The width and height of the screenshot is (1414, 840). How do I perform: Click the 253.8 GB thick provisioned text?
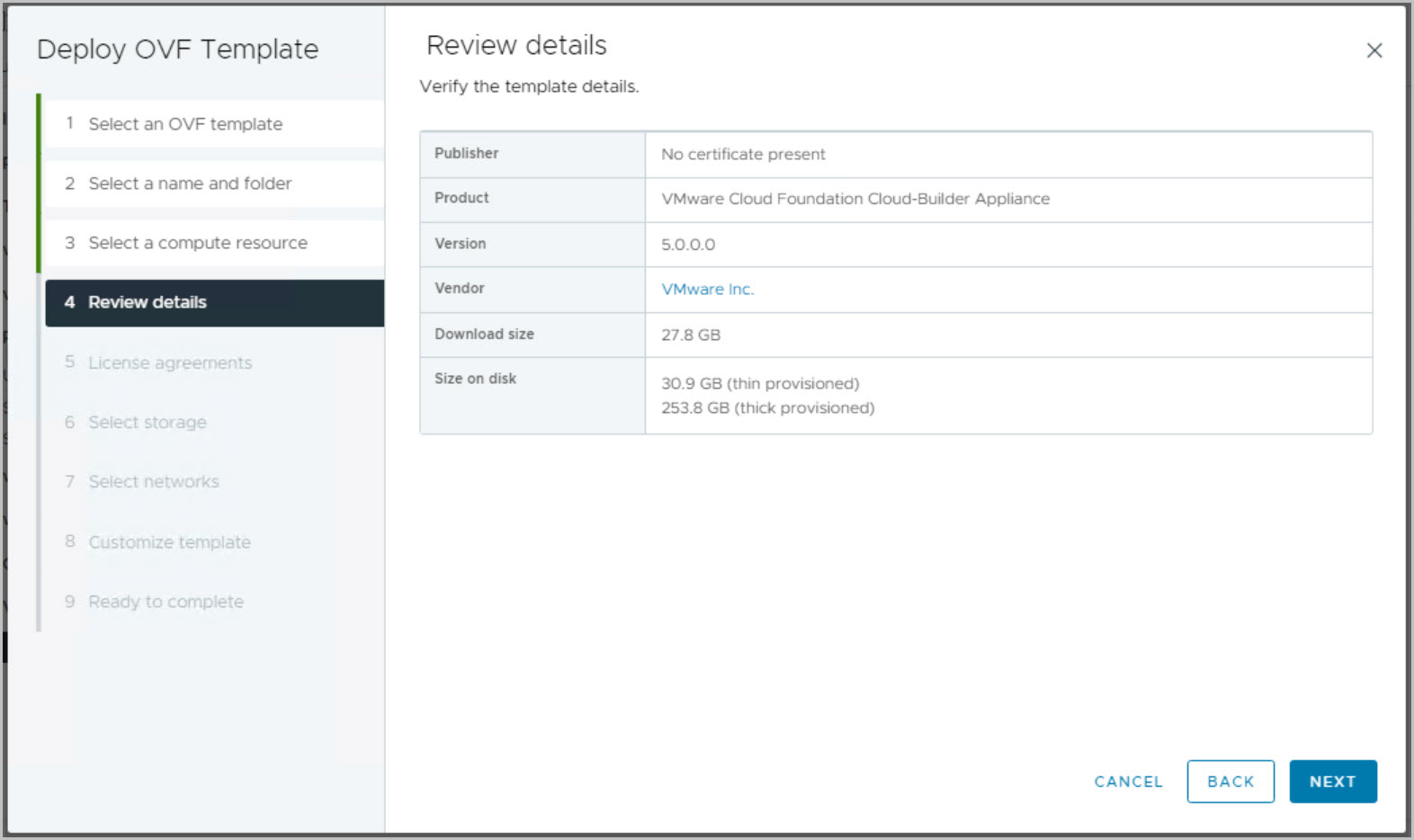pyautogui.click(x=767, y=408)
